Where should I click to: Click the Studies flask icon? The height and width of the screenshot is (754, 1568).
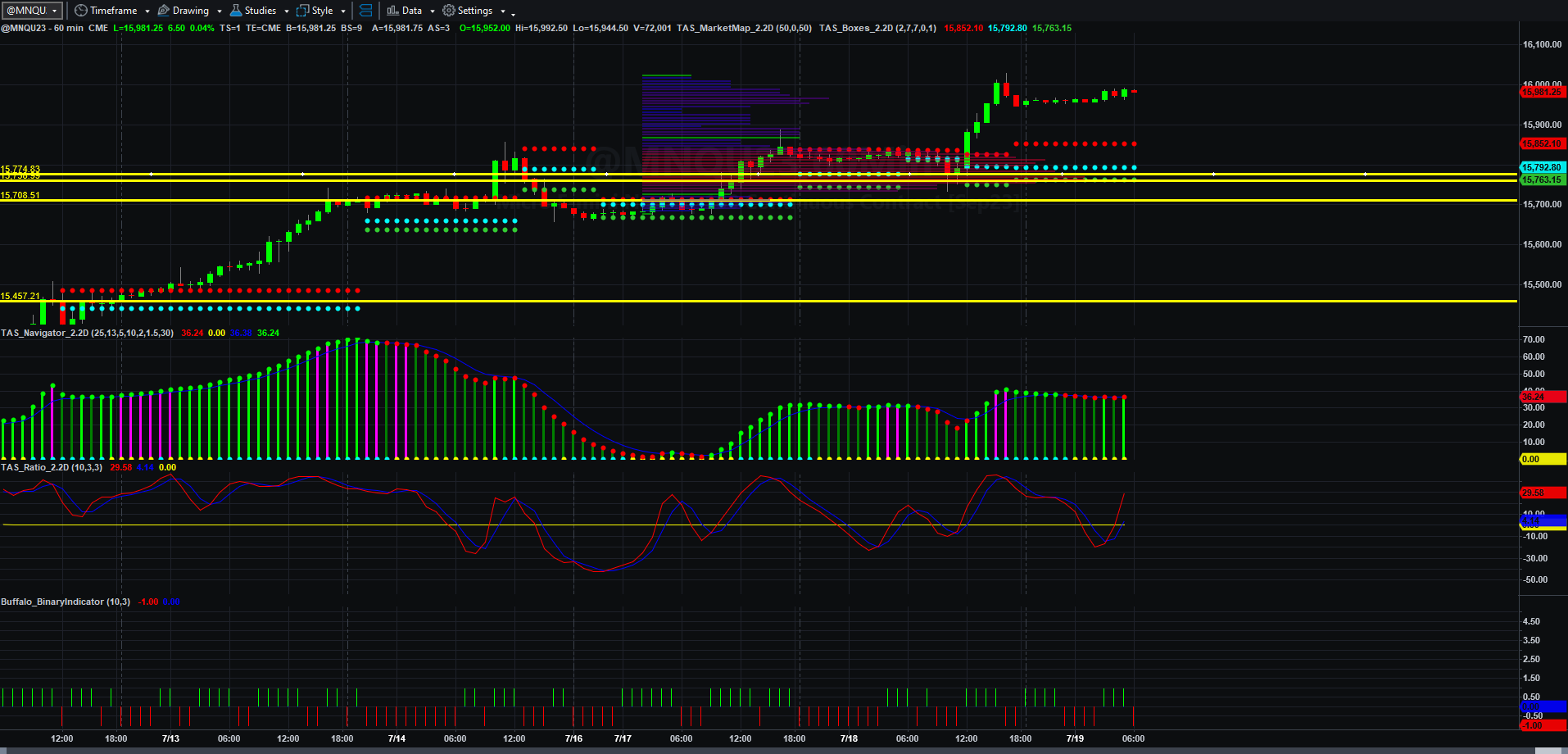[x=236, y=11]
